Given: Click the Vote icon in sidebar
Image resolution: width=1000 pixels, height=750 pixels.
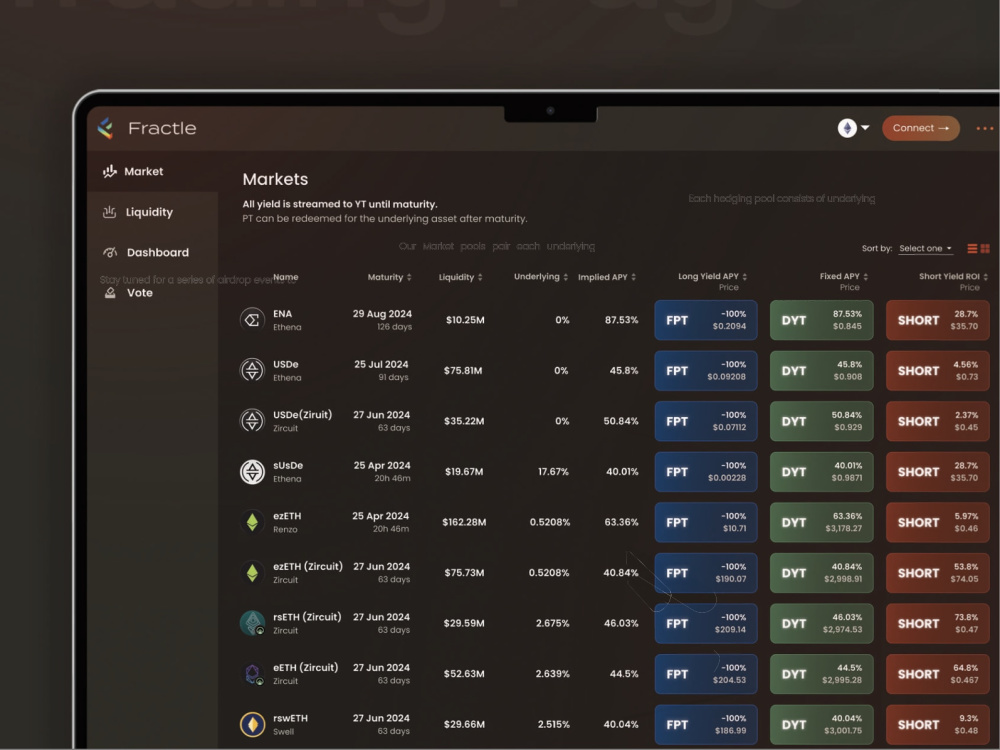Looking at the screenshot, I should point(110,293).
